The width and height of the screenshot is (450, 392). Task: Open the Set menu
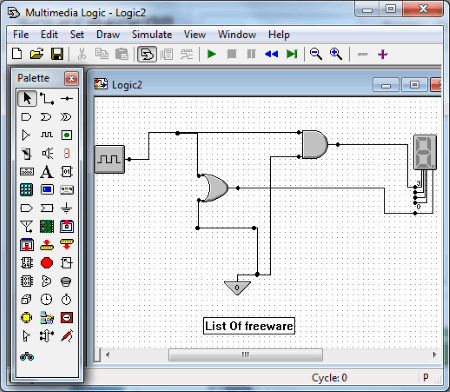pos(77,34)
